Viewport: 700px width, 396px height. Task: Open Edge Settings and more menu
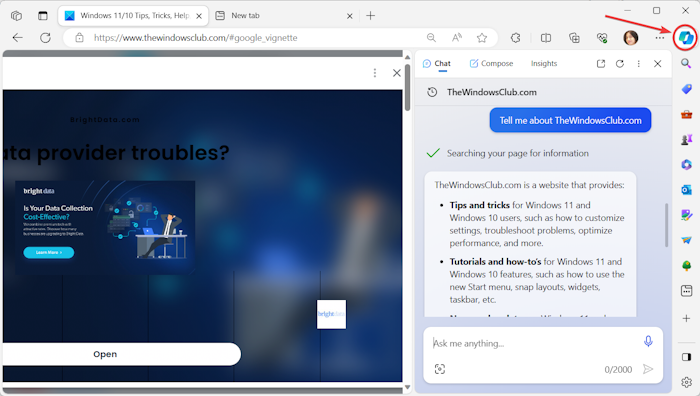[660, 38]
